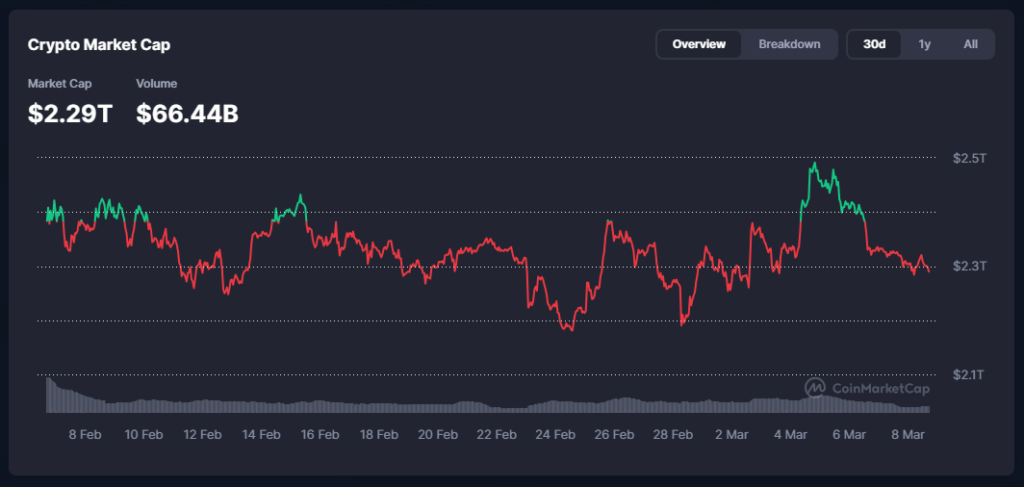
Task: Select the $66.44B volume value
Action: [x=187, y=114]
